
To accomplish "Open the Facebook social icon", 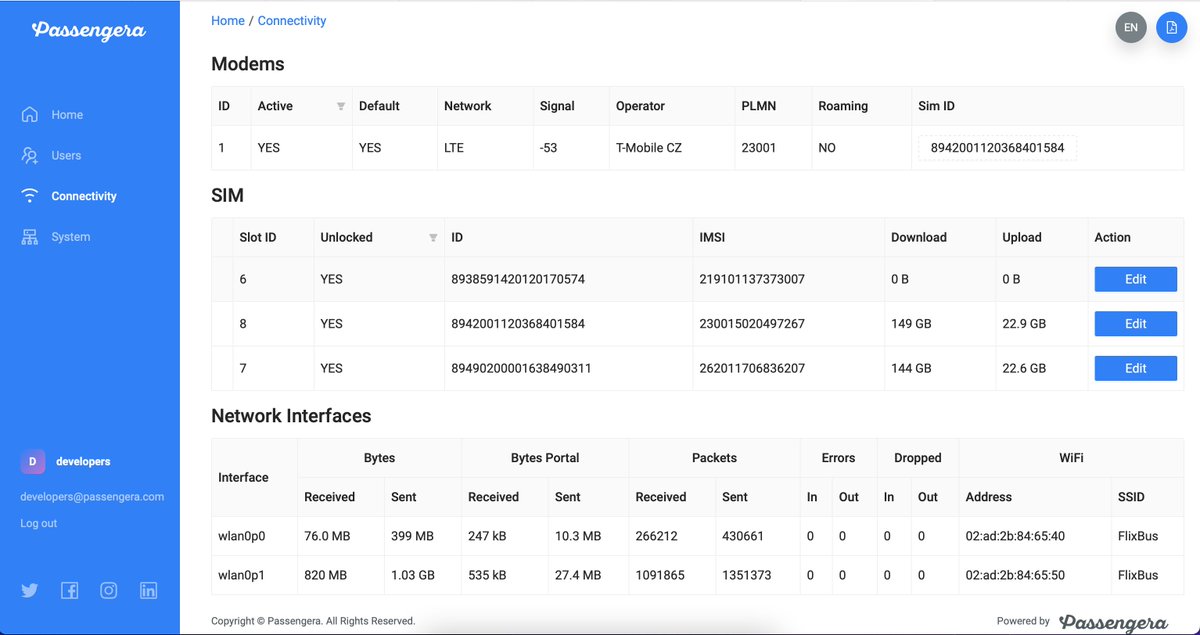I will pyautogui.click(x=69, y=590).
